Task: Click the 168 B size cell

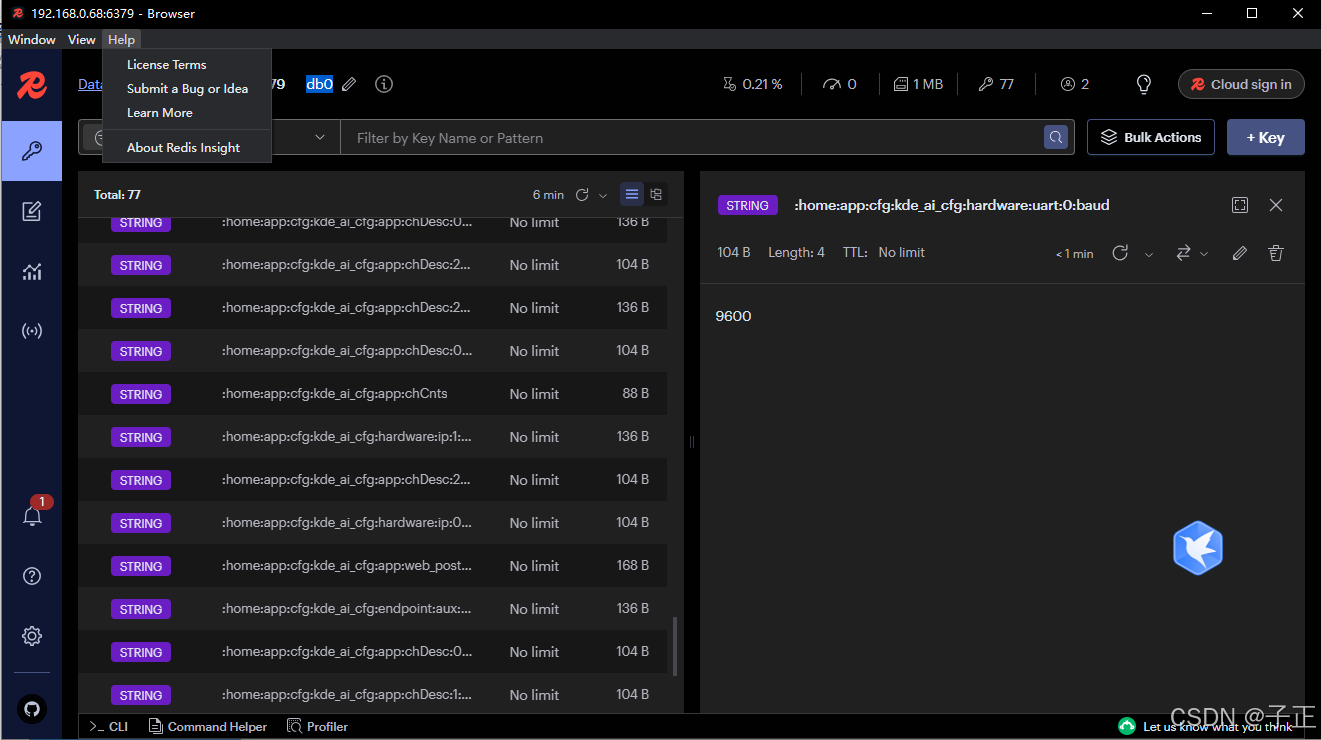Action: click(633, 566)
